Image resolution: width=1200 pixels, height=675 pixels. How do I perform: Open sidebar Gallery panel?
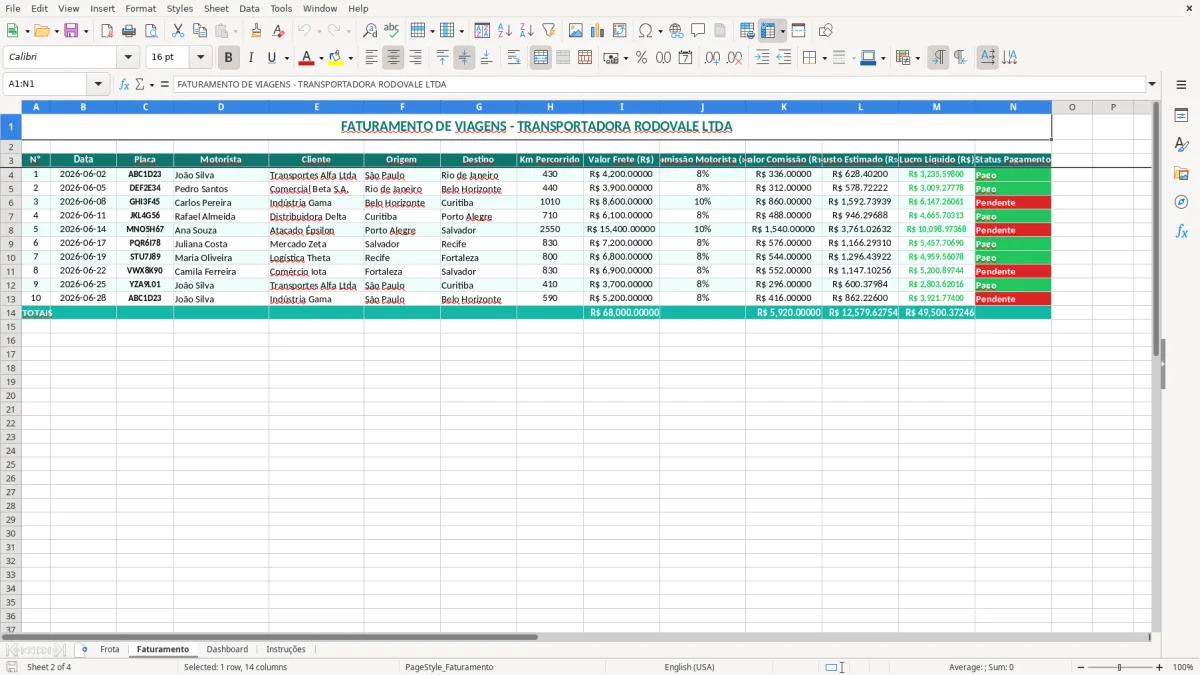point(1181,174)
